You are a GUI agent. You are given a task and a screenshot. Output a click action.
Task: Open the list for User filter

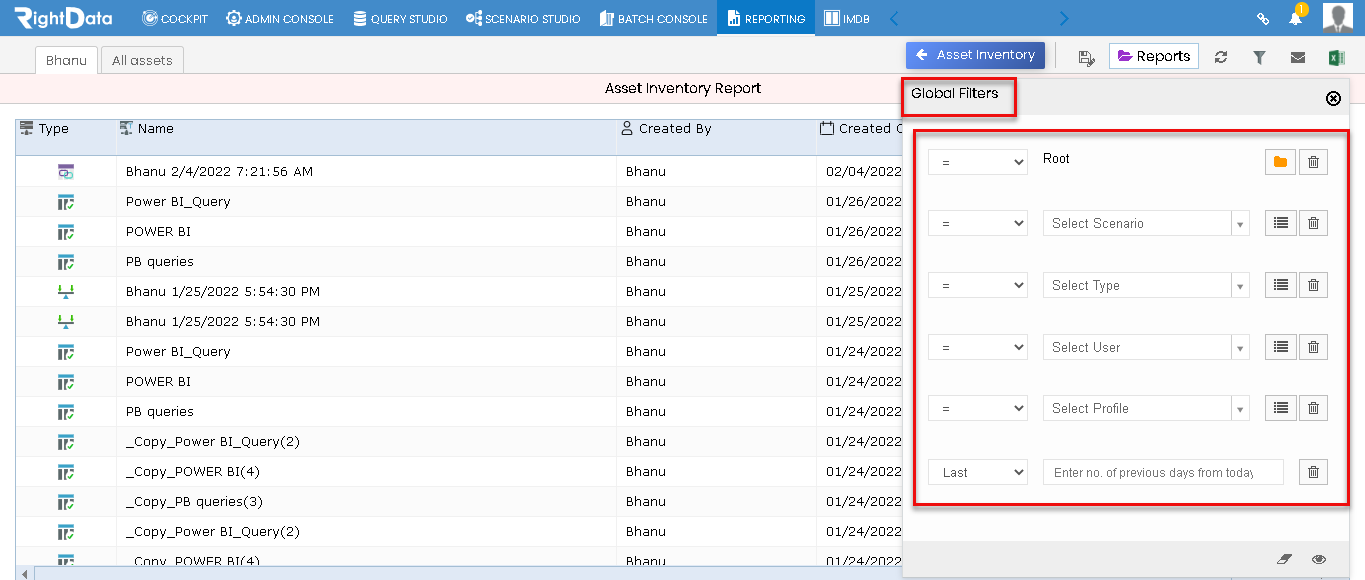[x=1280, y=347]
